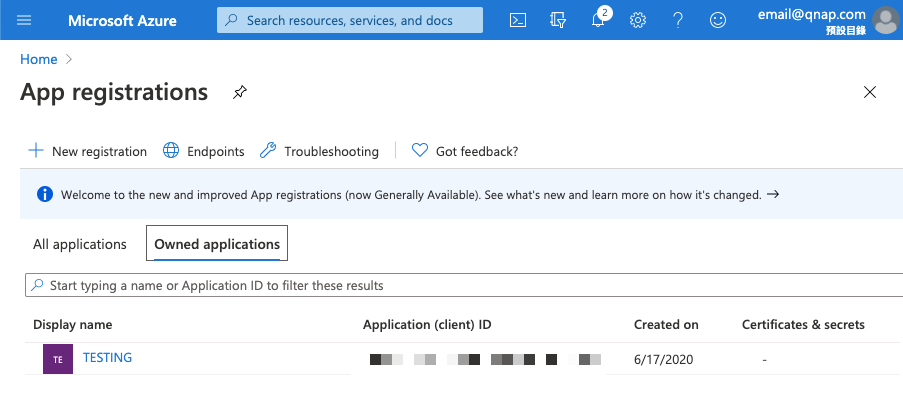Select the Owned applications tab

click(x=217, y=244)
